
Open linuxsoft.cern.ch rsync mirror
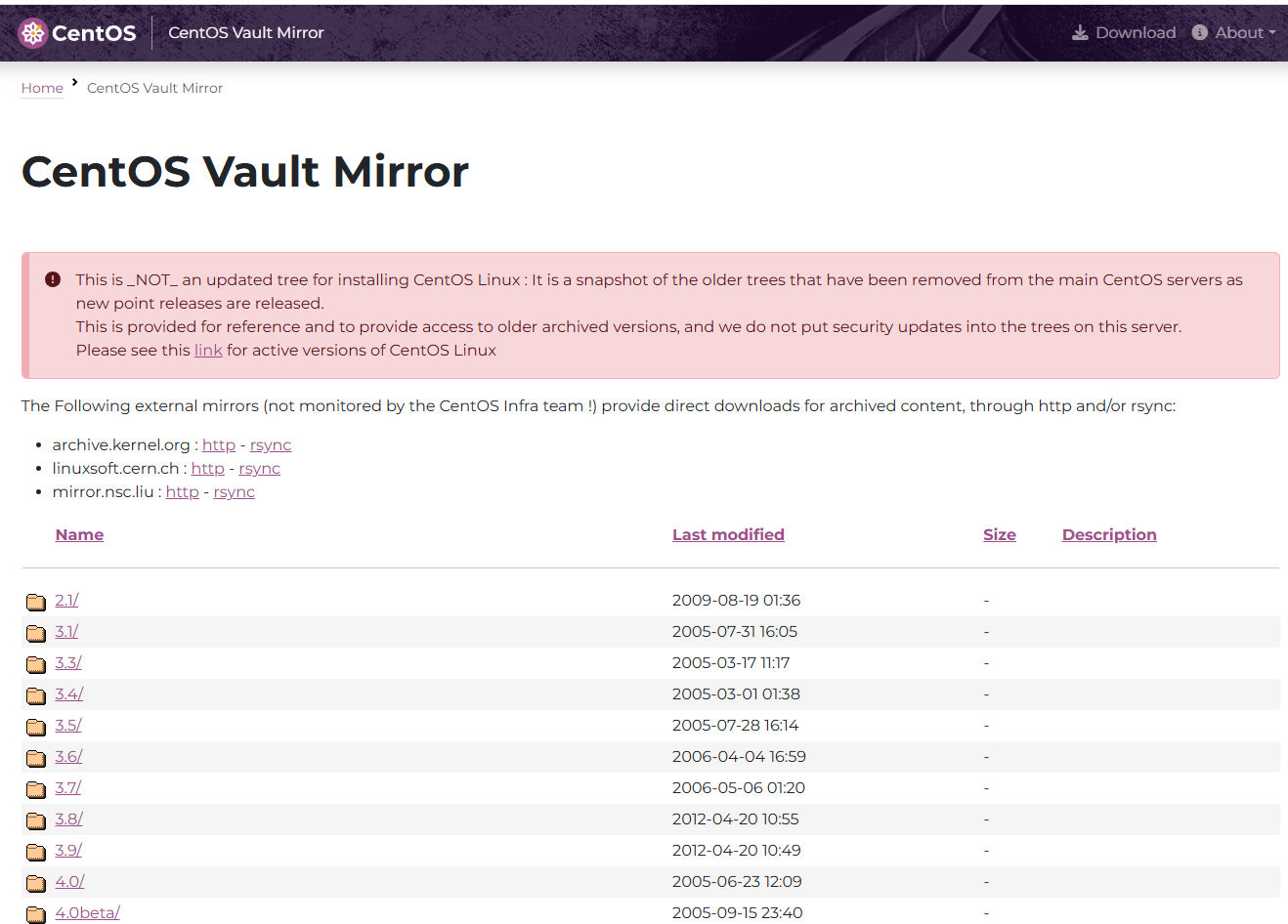click(x=259, y=468)
